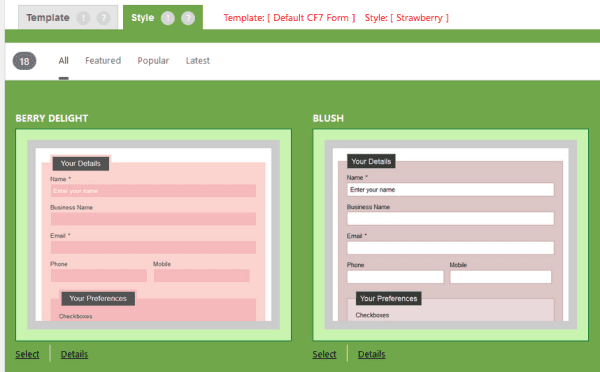Click the Template tab question mark icon

[x=103, y=18]
